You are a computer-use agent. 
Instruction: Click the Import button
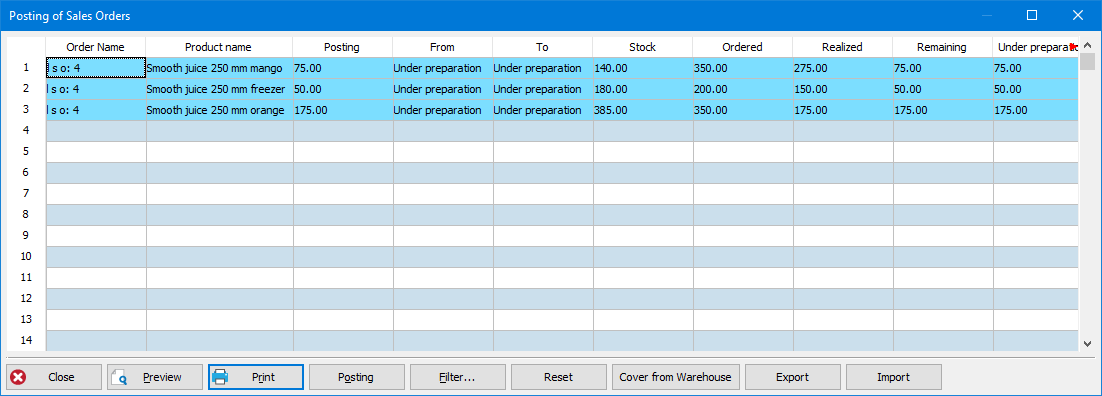[x=893, y=377]
